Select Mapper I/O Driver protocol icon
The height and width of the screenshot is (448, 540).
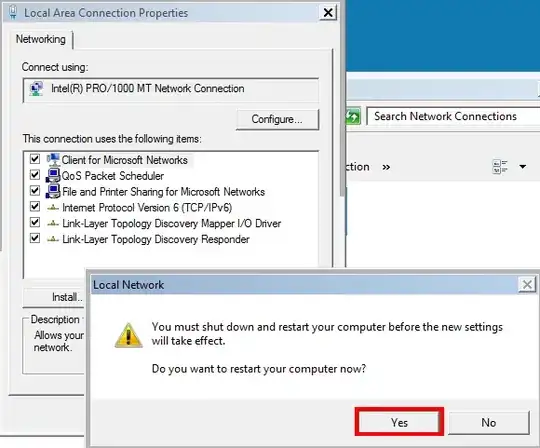click(x=53, y=223)
